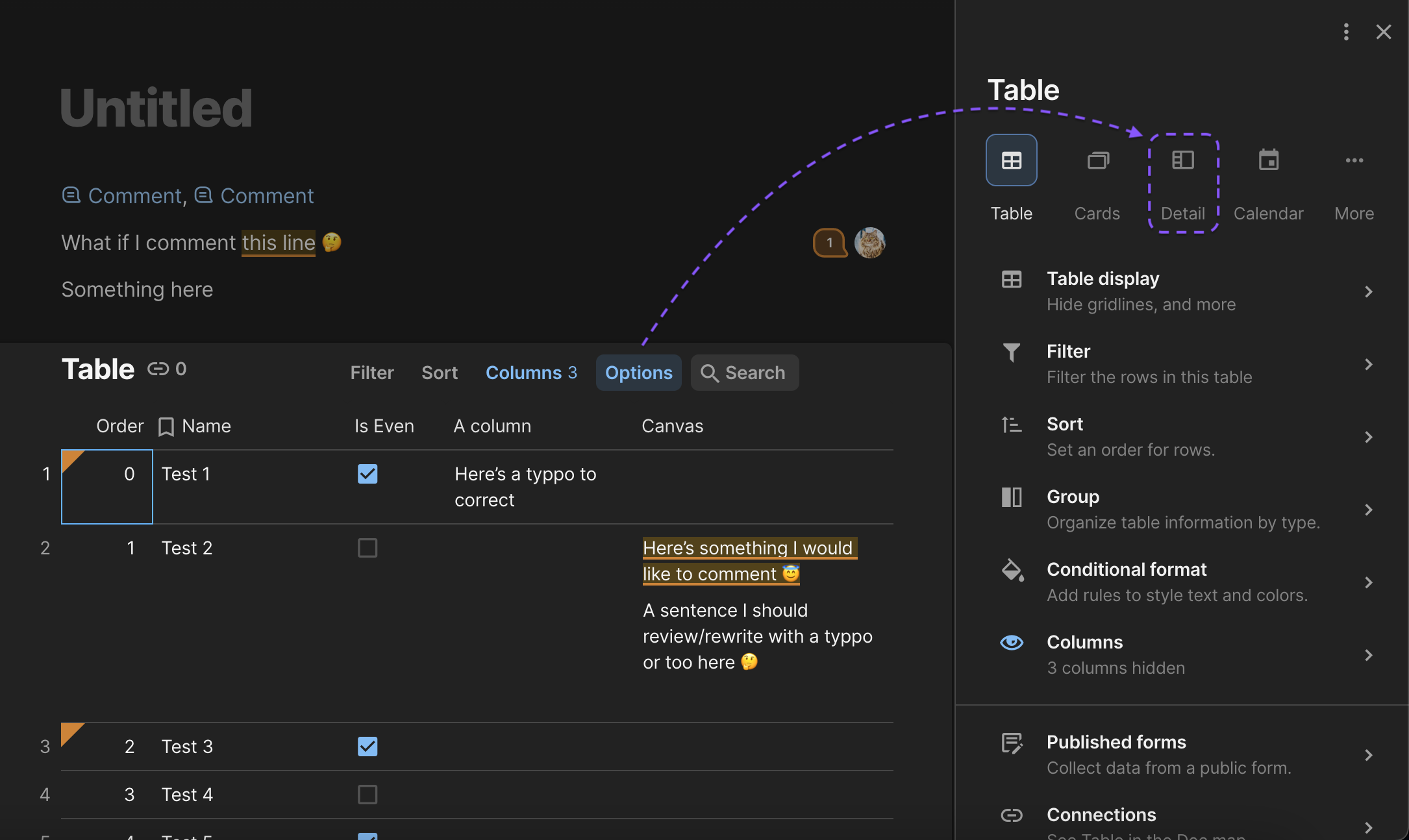Select the Detail layout icon
The height and width of the screenshot is (840, 1409).
tap(1182, 160)
